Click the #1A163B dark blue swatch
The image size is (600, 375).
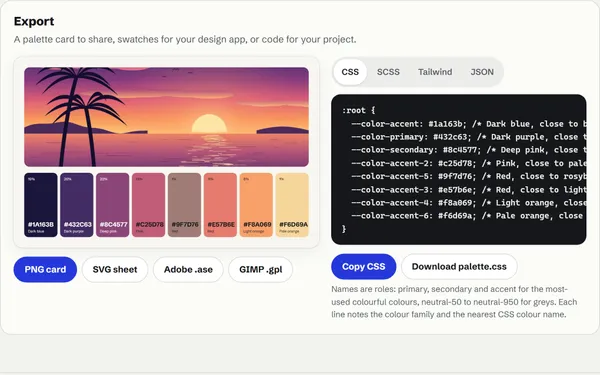pos(41,205)
